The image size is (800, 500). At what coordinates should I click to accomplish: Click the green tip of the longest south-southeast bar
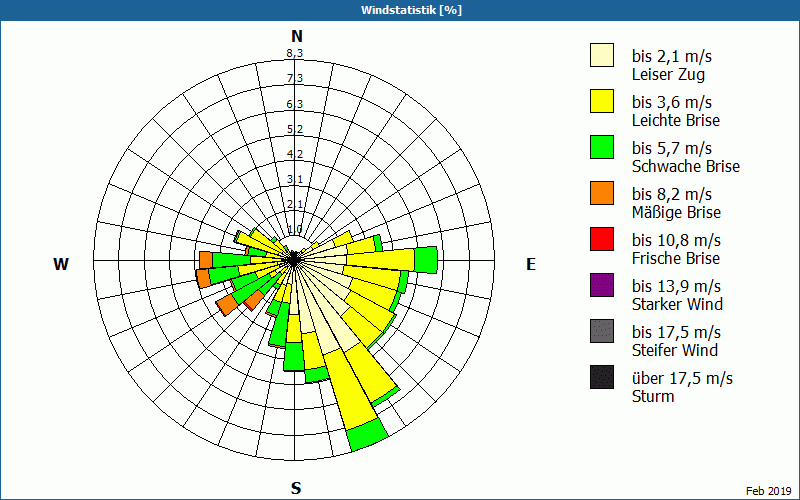pyautogui.click(x=367, y=434)
